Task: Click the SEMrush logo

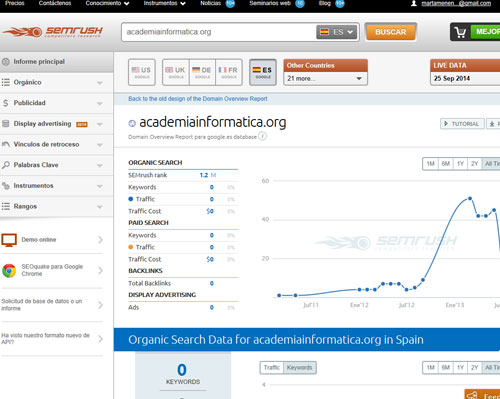Action: [53, 32]
